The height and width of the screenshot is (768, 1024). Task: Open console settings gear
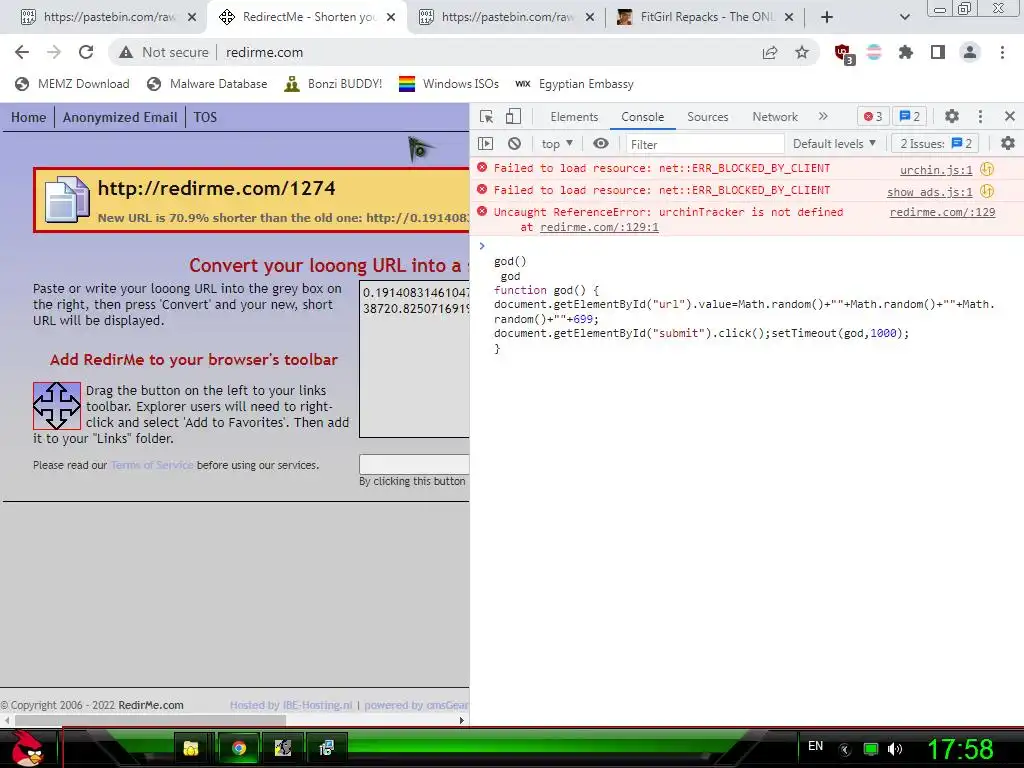click(x=1008, y=144)
